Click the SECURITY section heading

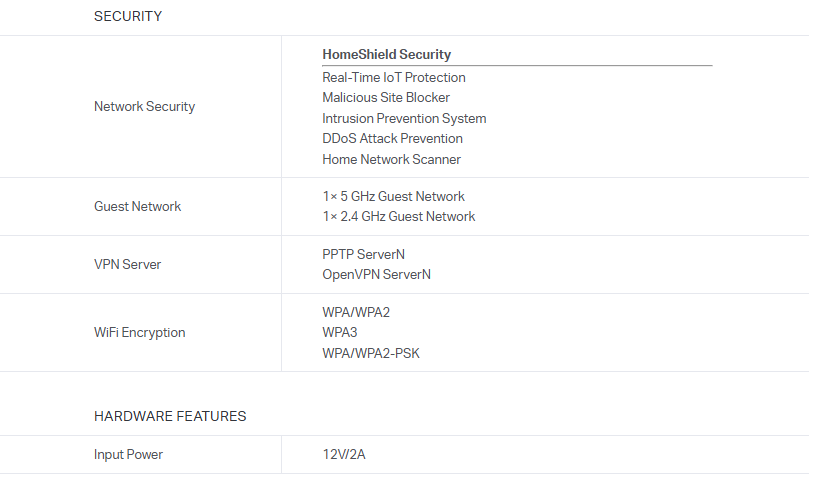tap(128, 16)
